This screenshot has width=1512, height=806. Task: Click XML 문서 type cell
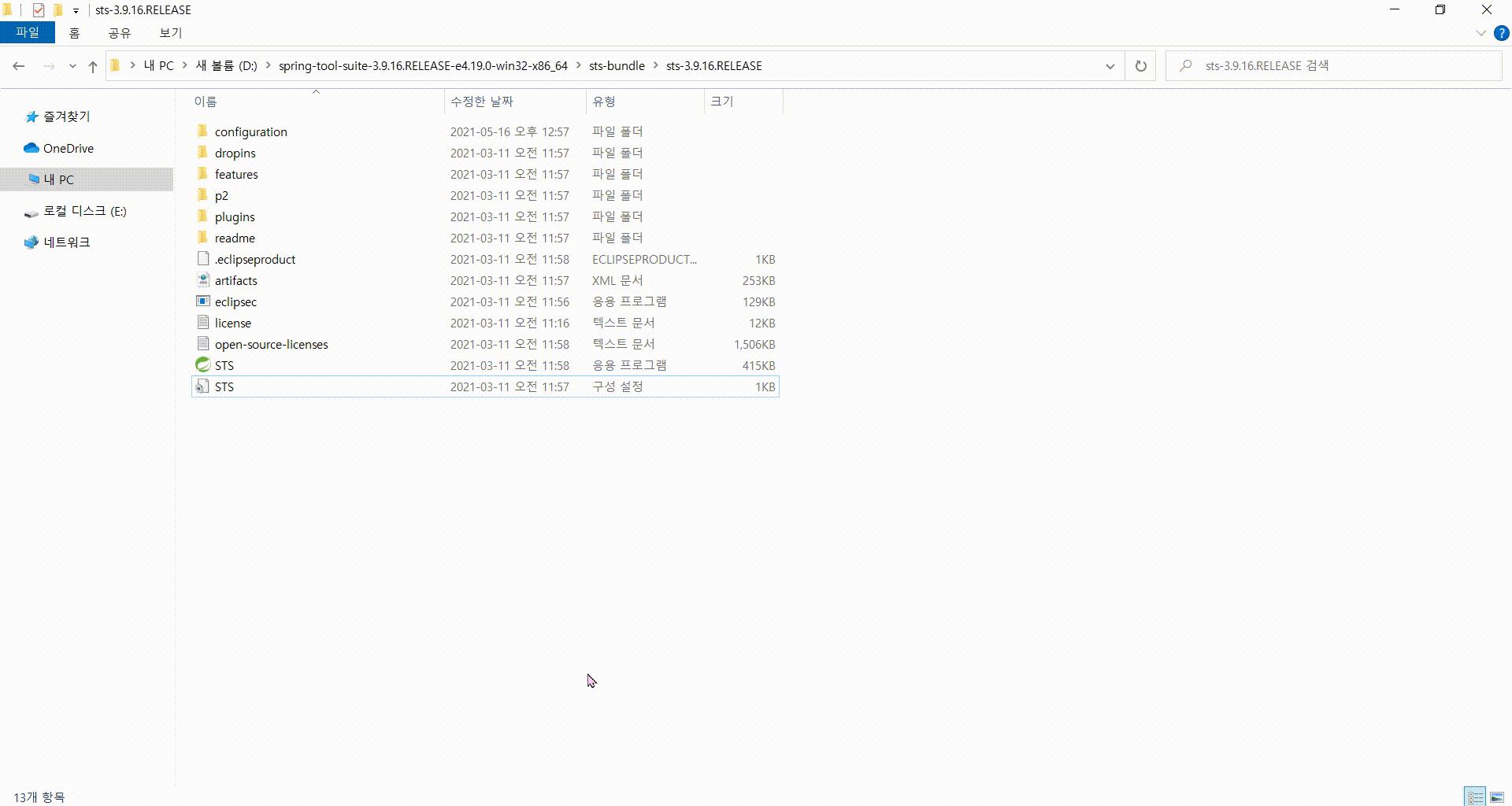pyautogui.click(x=617, y=280)
